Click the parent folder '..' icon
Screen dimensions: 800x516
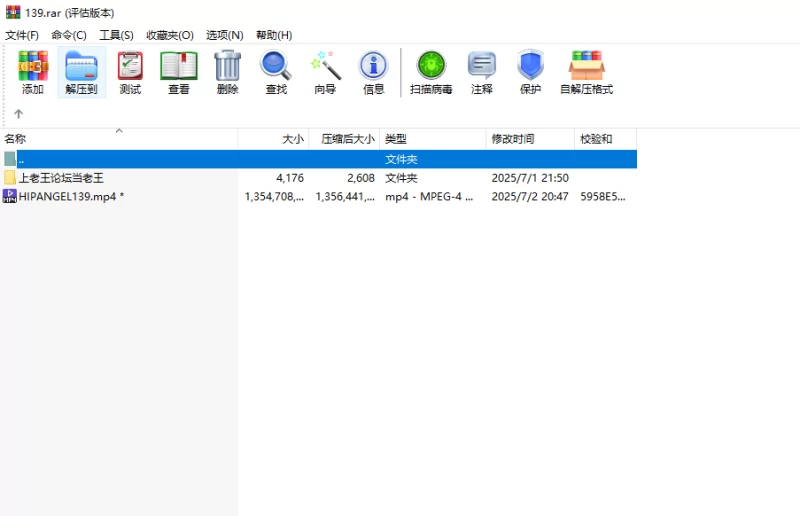tap(10, 159)
